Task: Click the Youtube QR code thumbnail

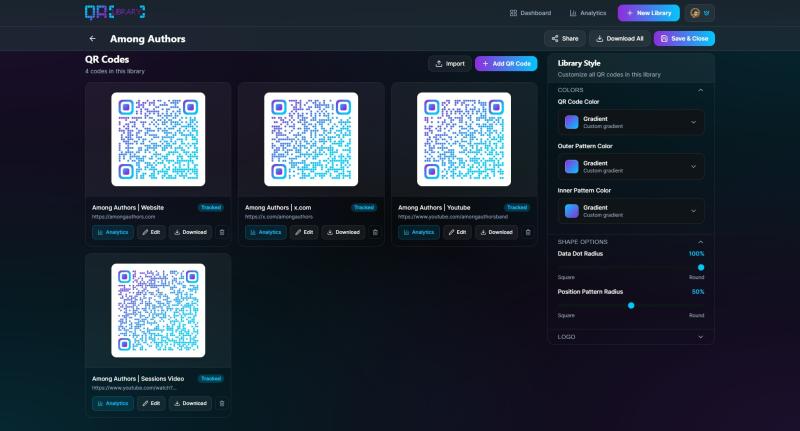Action: (x=464, y=139)
